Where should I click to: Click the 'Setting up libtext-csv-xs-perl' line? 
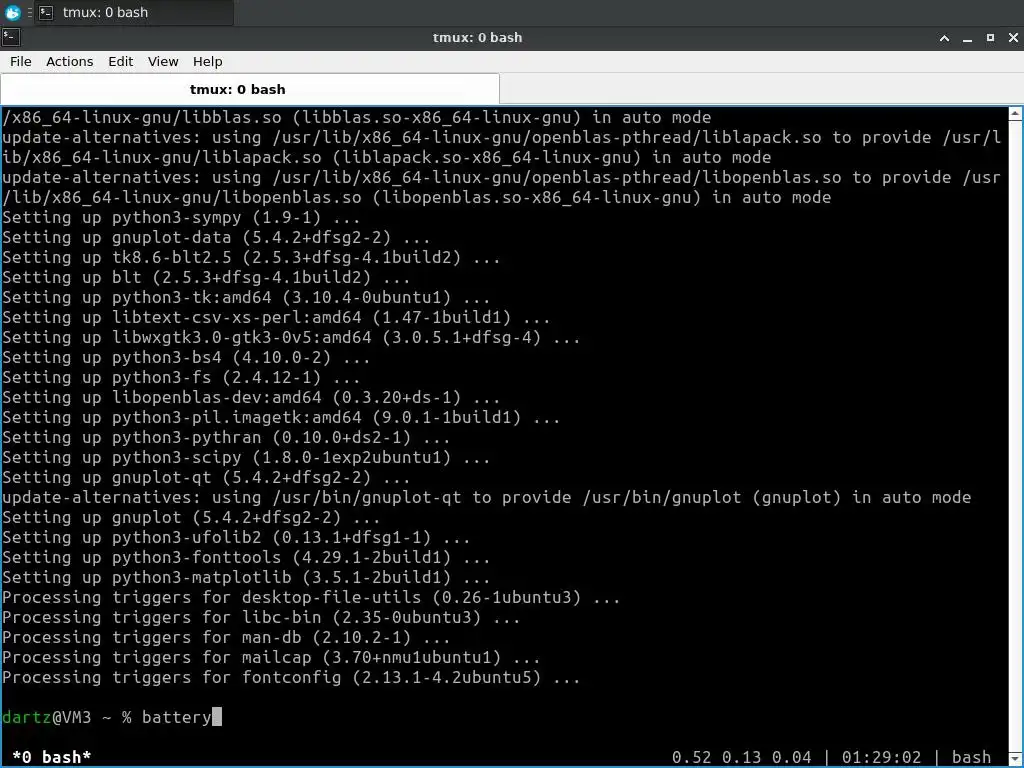pyautogui.click(x=276, y=317)
